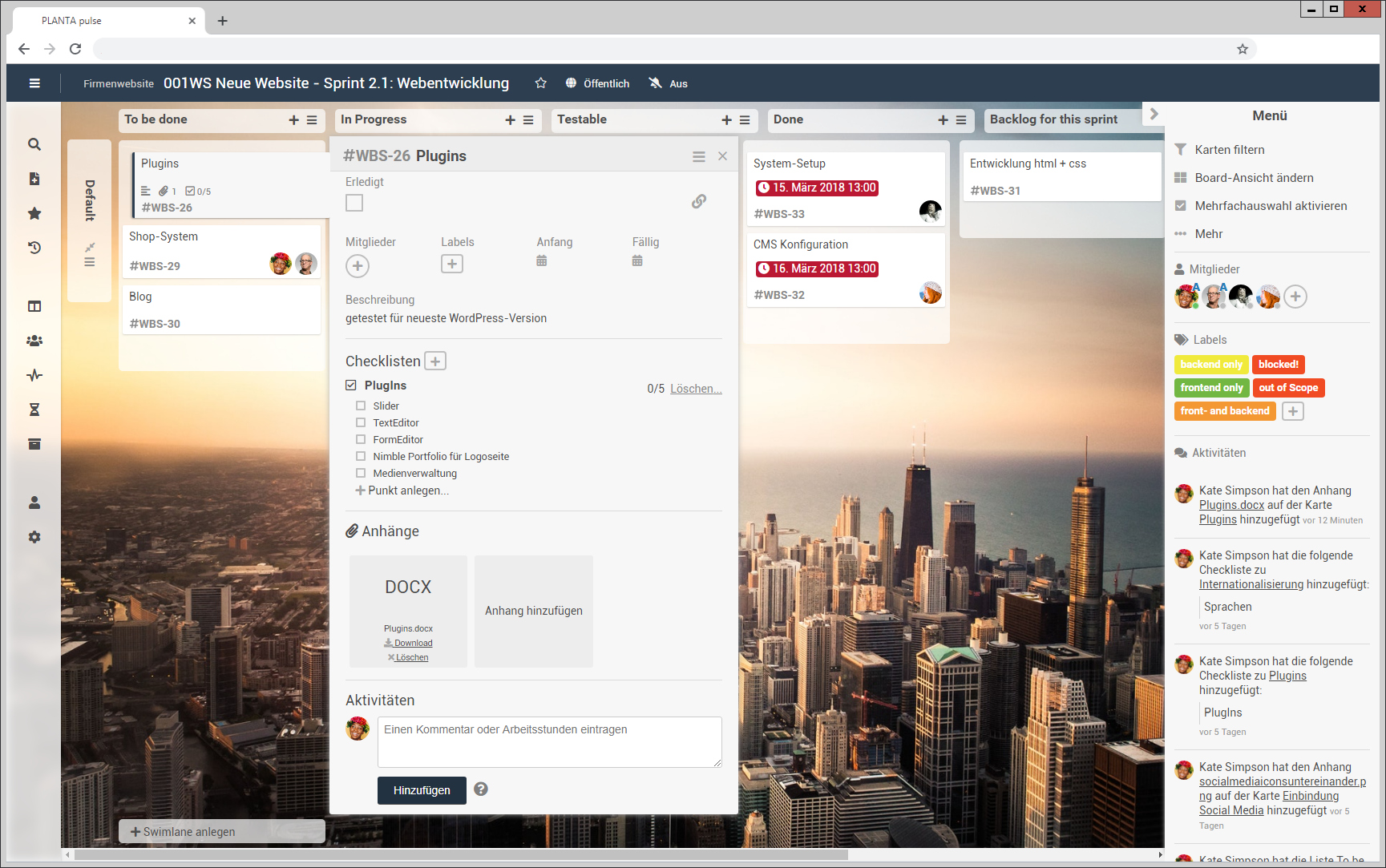Open the Anfang calendar date picker
The width and height of the screenshot is (1386, 868).
coord(542,260)
